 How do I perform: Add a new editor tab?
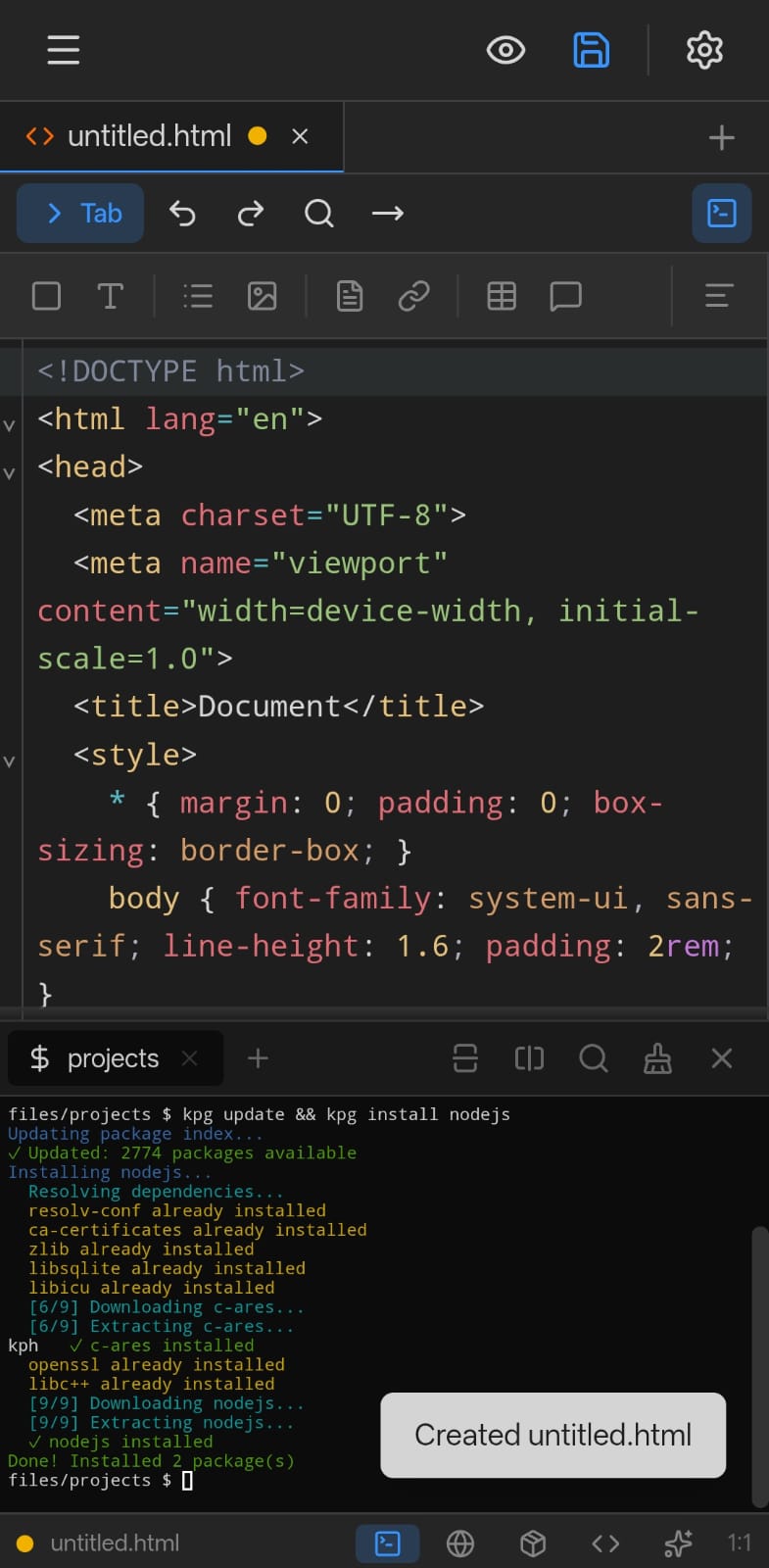click(721, 137)
